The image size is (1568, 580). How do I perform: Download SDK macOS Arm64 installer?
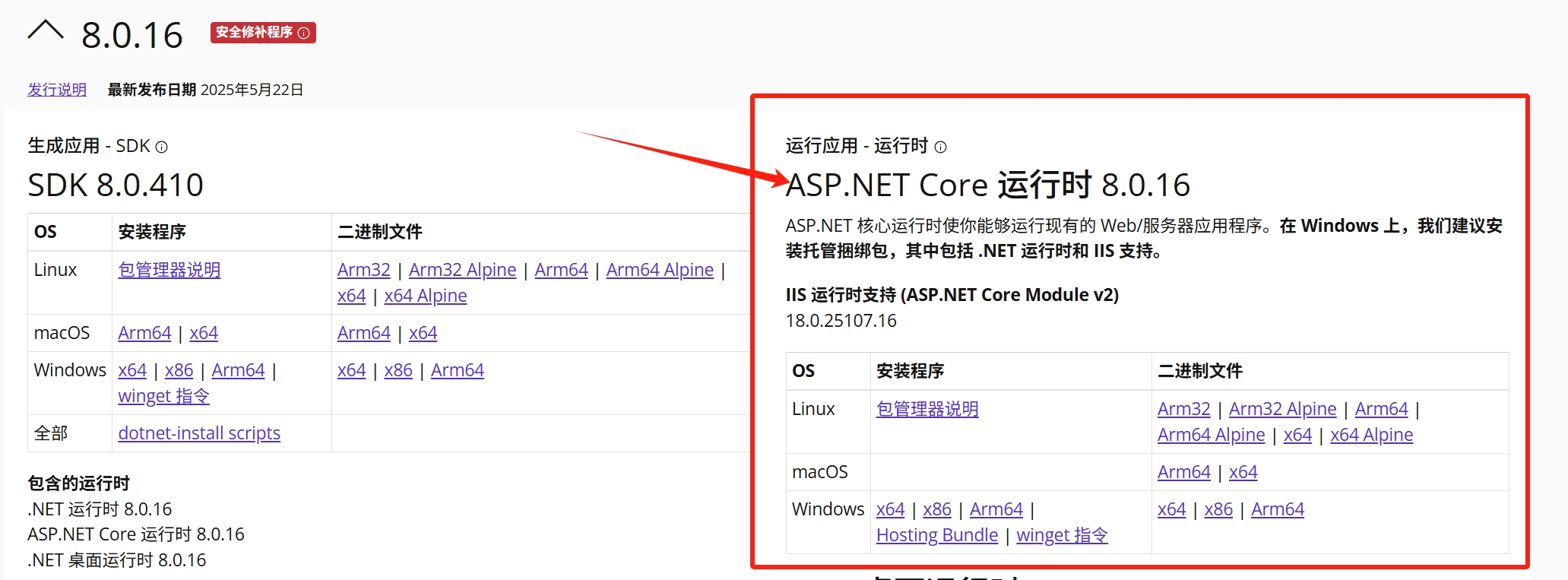pyautogui.click(x=144, y=333)
